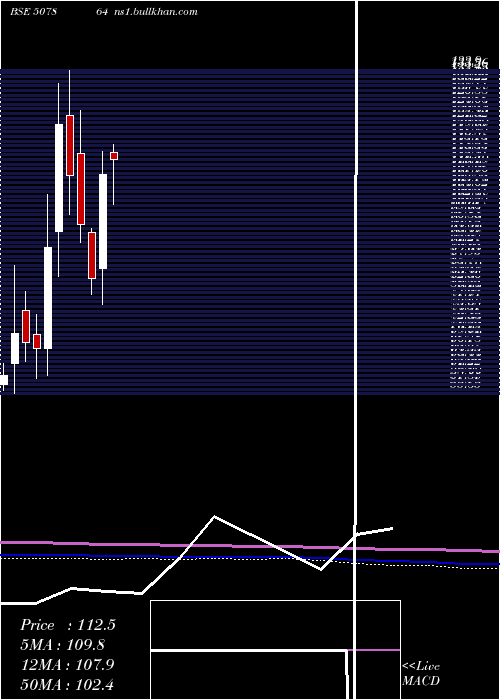The height and width of the screenshot is (700, 500).
Task: Click the 'Price : 112.5' readout
Action: pyautogui.click(x=68, y=625)
